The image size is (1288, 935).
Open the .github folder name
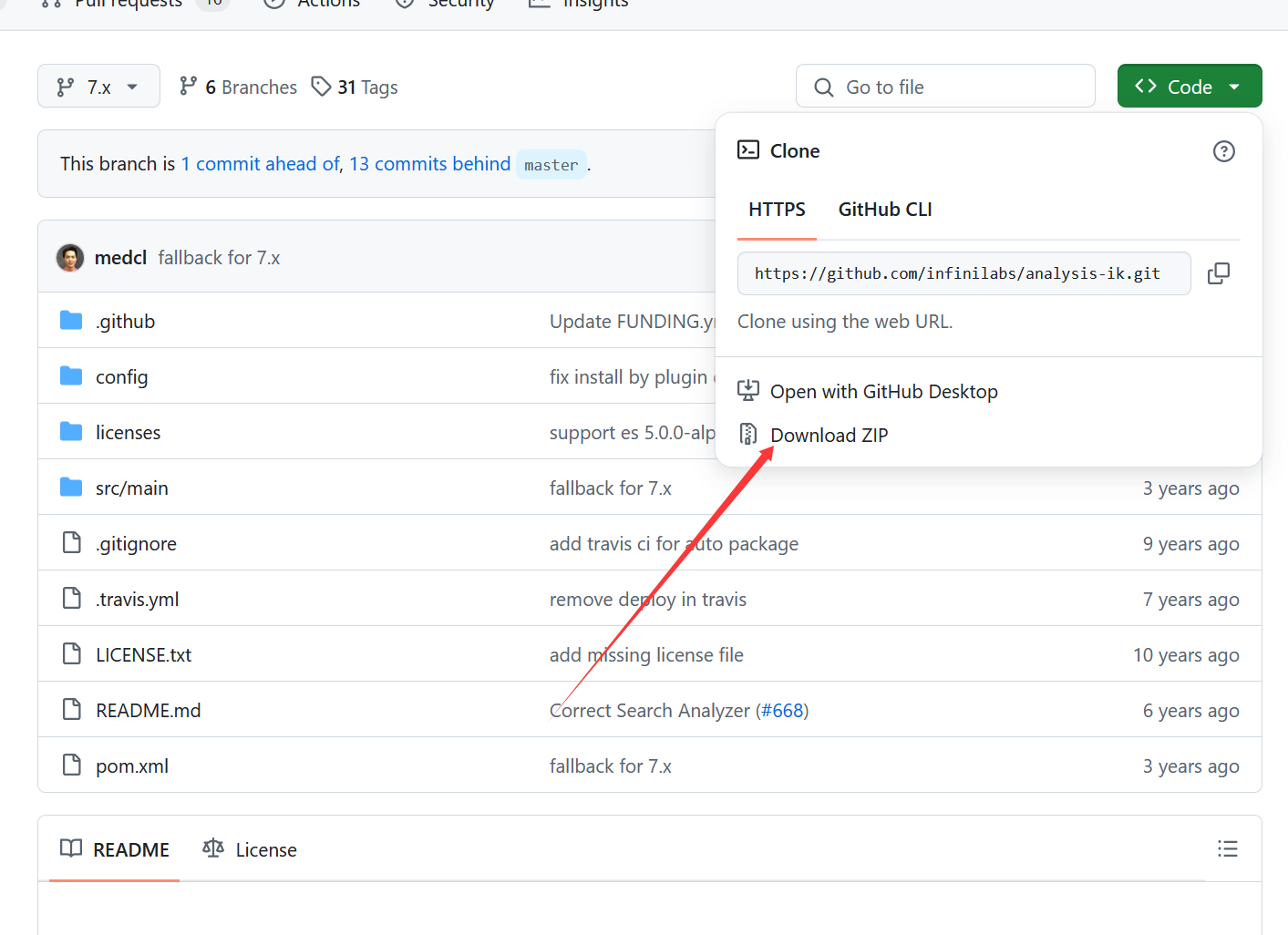coord(126,322)
